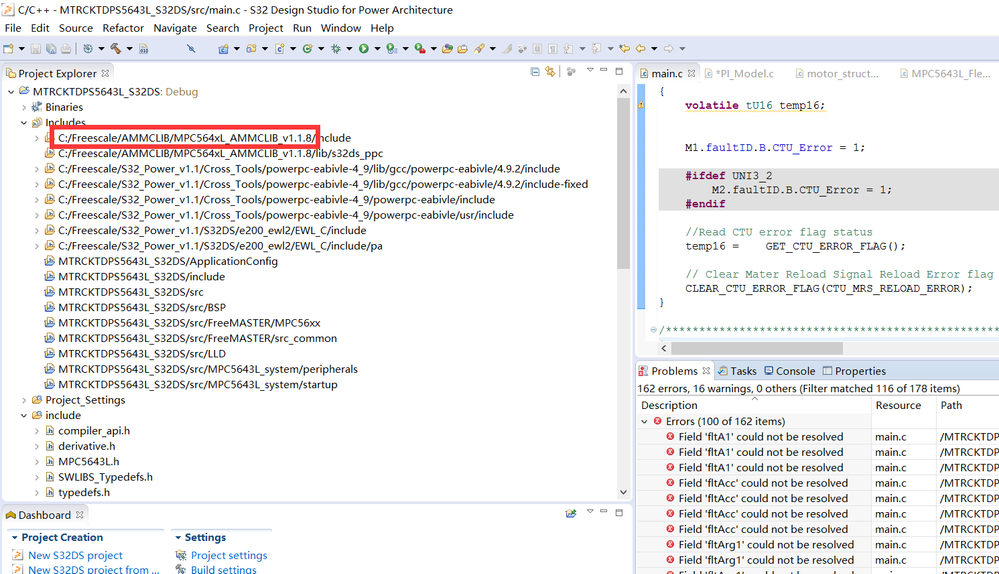
Task: Click Project Explorer vertical scrollbar thumb
Action: point(623,184)
